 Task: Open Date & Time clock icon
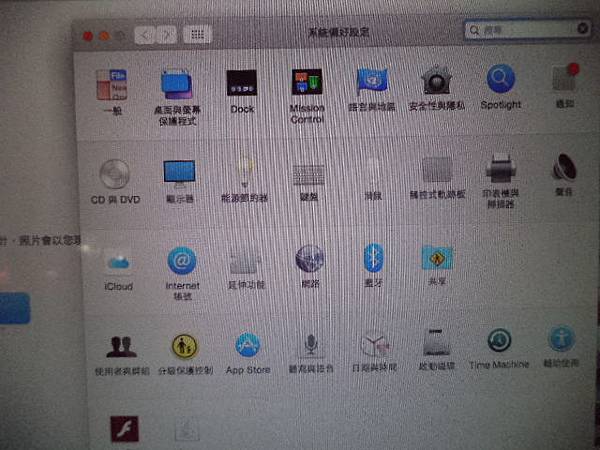click(374, 344)
